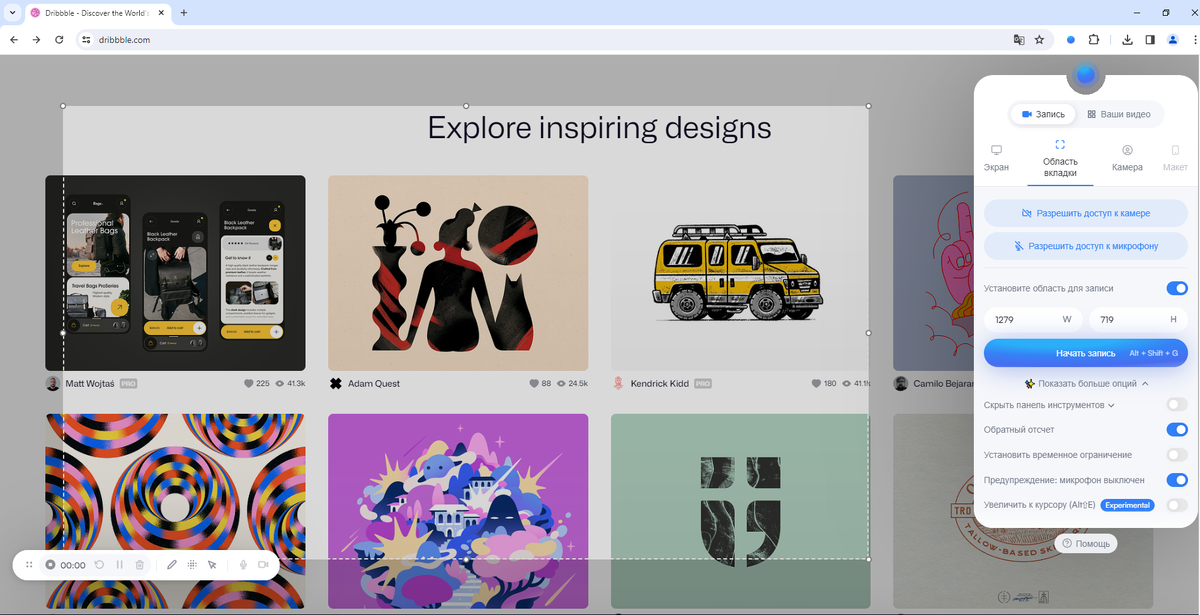Click the 'Experimental' badge label
This screenshot has height=615, width=1200.
pos(1127,505)
